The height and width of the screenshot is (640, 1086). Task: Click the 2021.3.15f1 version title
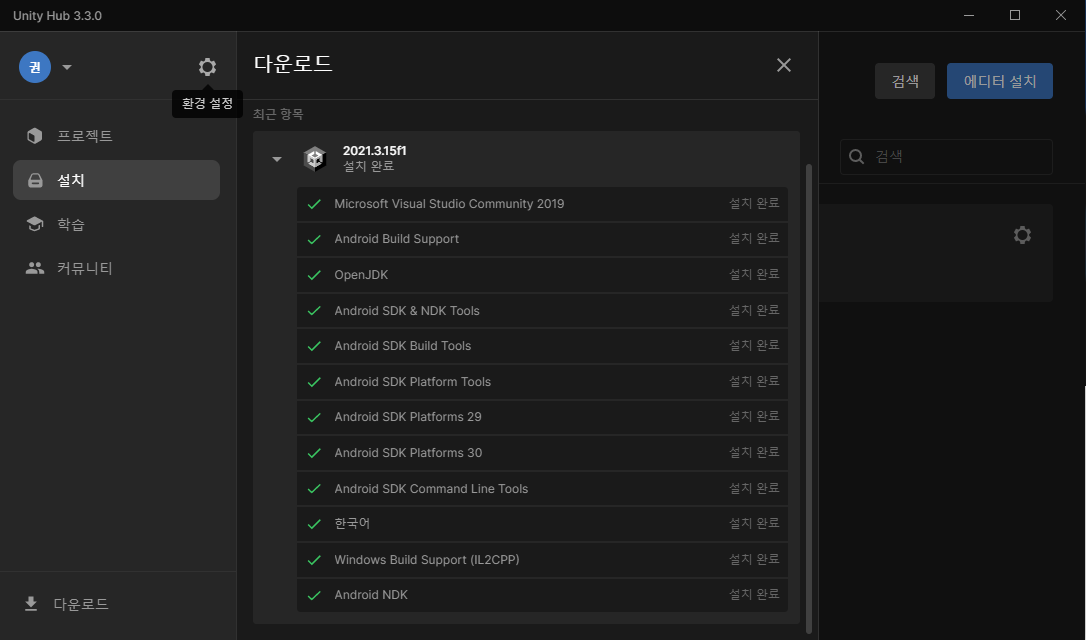375,150
